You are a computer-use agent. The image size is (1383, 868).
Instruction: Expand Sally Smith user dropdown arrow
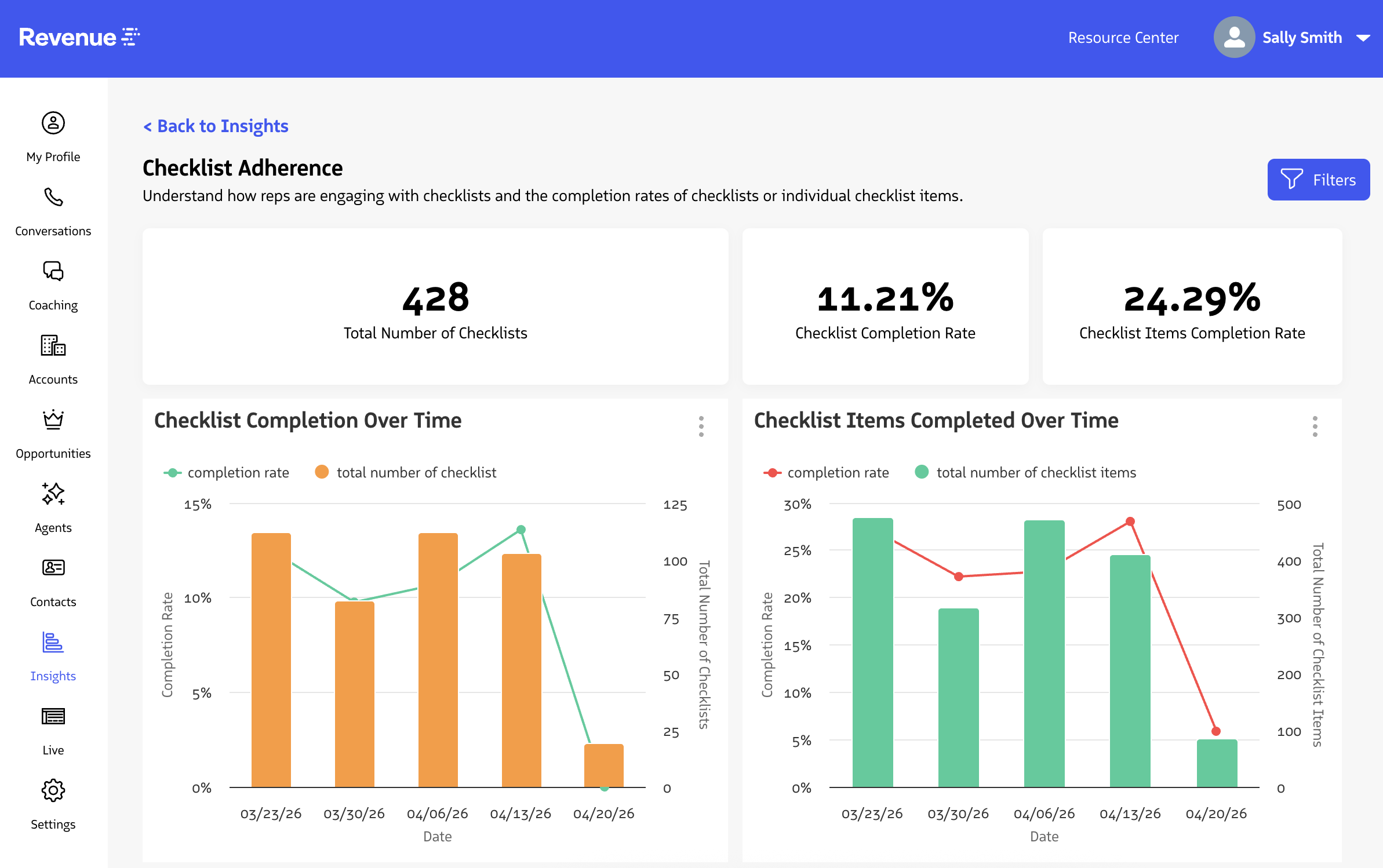click(x=1363, y=38)
